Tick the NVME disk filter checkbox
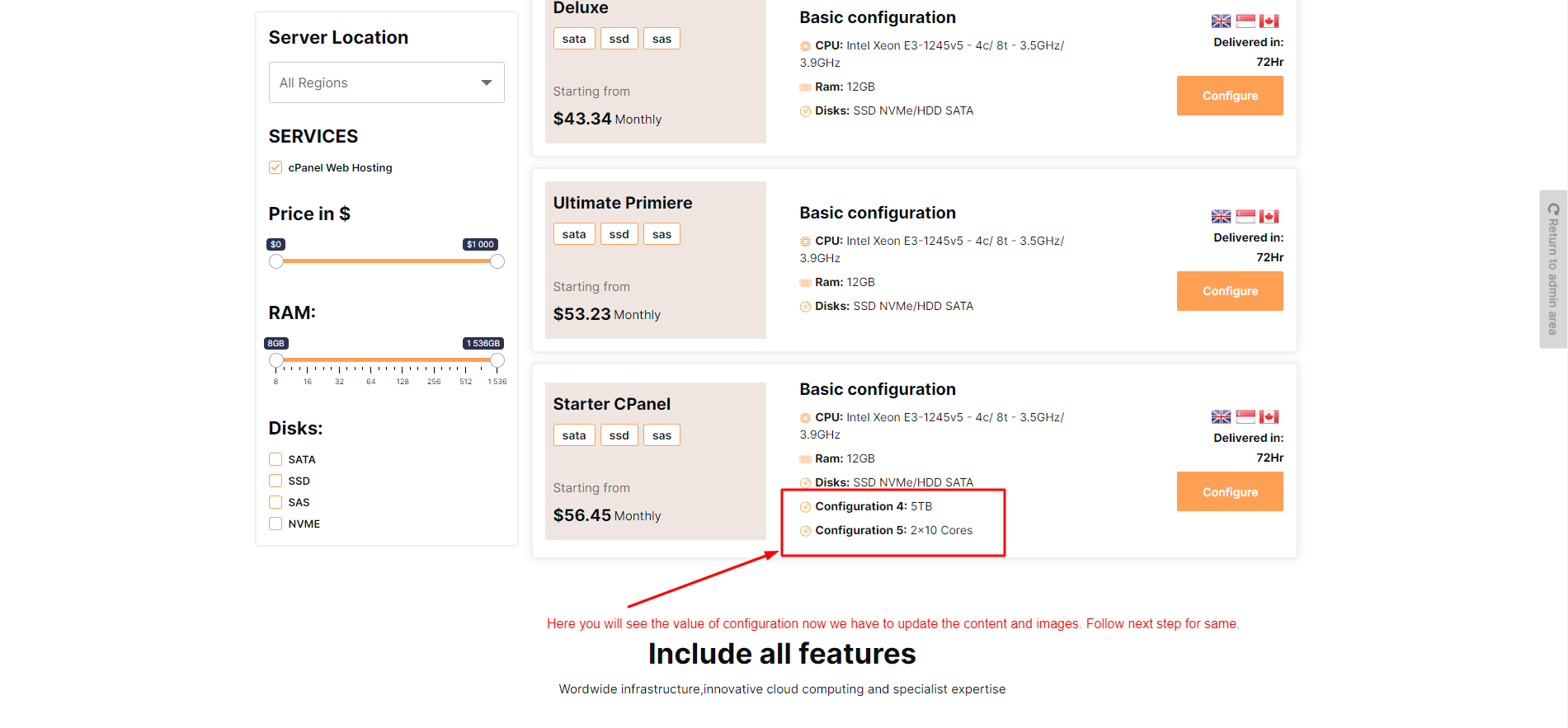Image resolution: width=1568 pixels, height=728 pixels. click(x=275, y=524)
